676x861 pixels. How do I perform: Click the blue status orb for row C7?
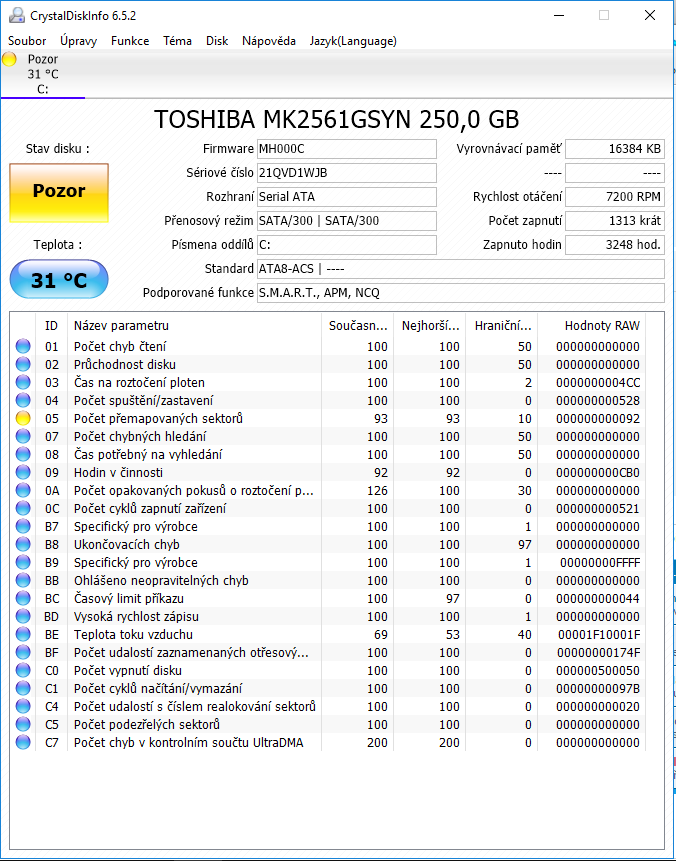[23, 743]
